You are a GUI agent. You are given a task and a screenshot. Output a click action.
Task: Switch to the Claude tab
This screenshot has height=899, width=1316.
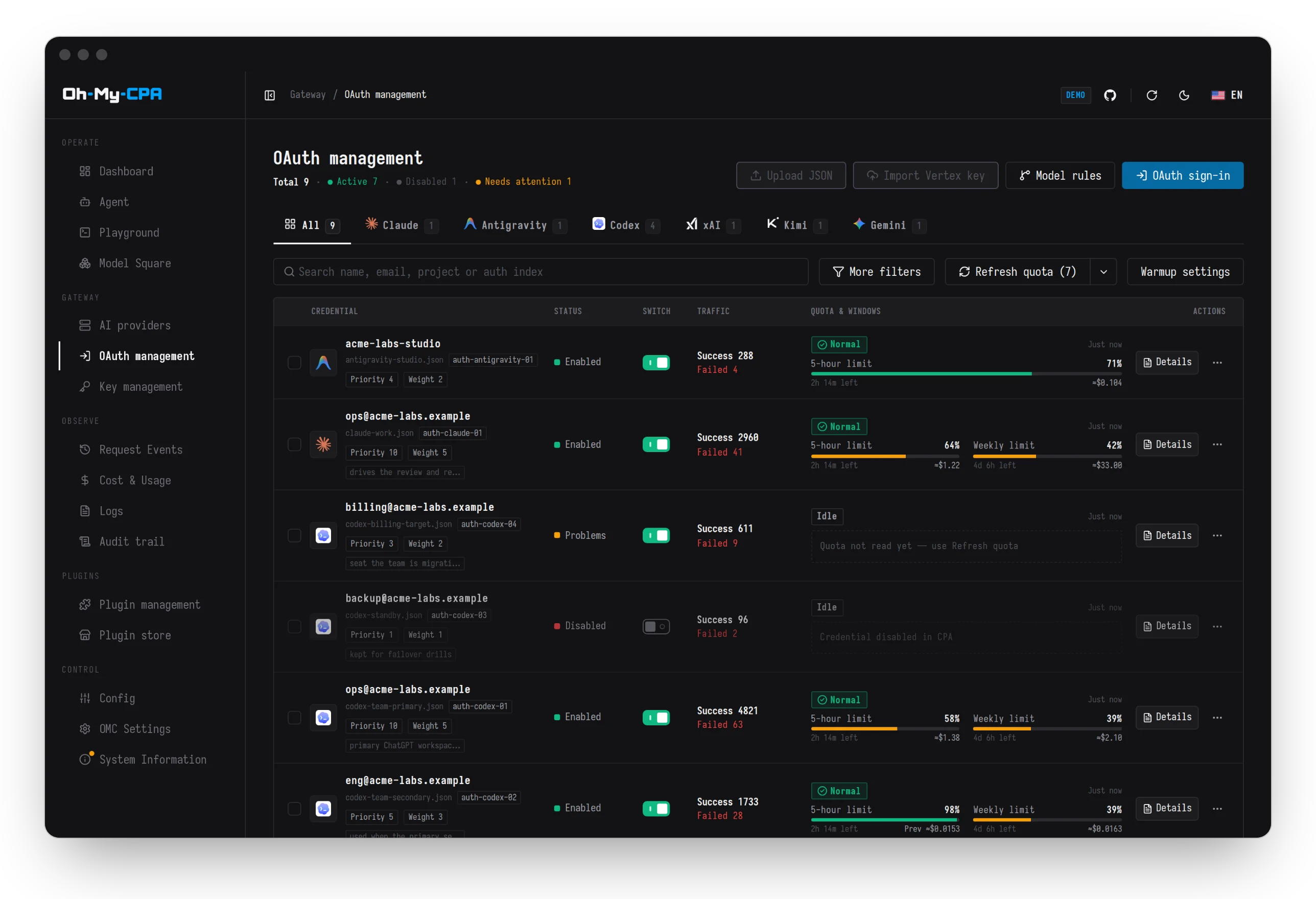click(x=401, y=225)
